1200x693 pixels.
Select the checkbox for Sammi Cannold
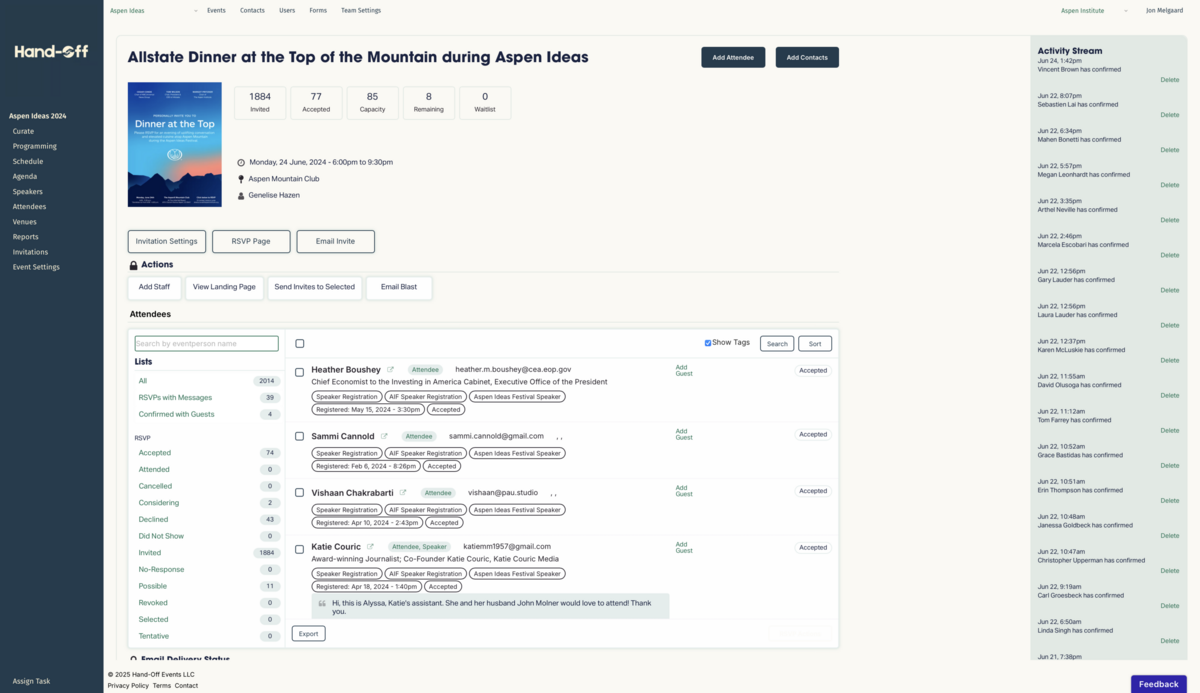point(300,436)
